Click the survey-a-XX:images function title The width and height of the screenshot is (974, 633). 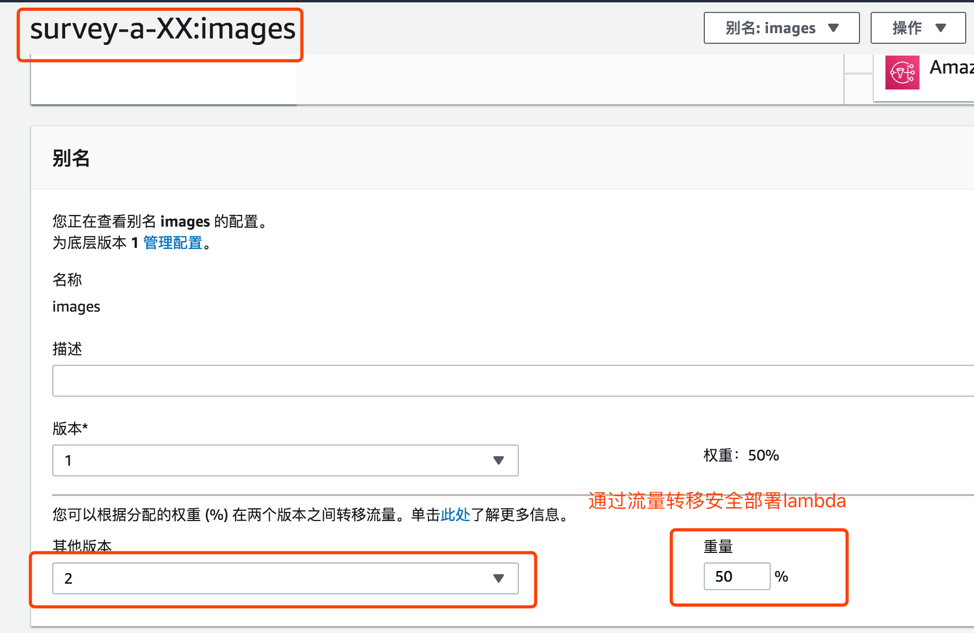point(163,29)
